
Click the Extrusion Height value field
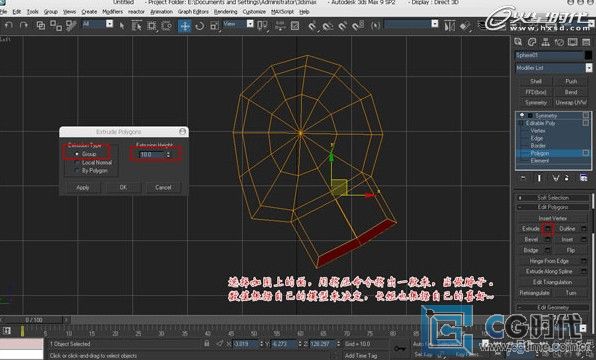[x=152, y=154]
